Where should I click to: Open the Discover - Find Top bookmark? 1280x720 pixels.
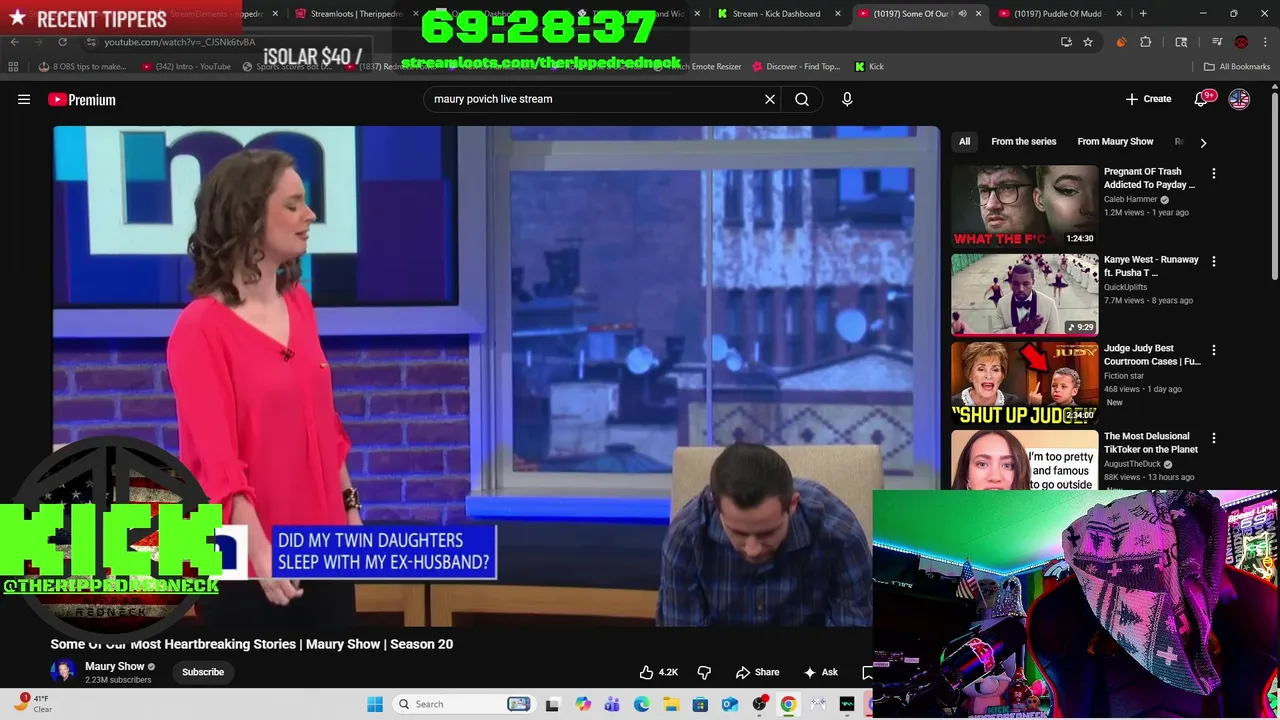click(x=796, y=66)
